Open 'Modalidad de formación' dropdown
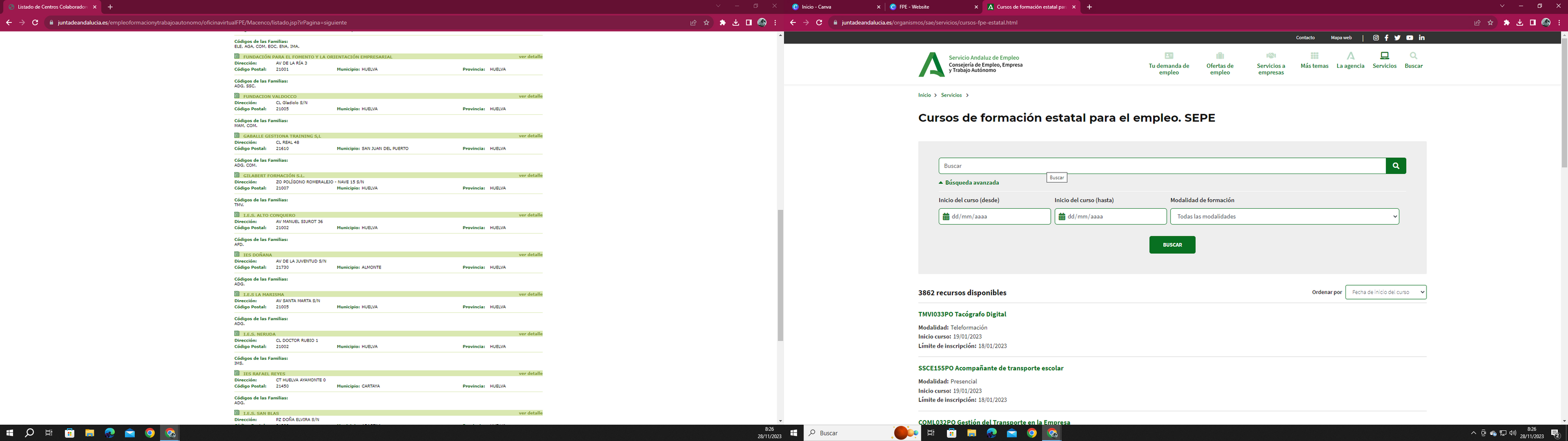This screenshot has width=1568, height=441. [x=1284, y=217]
